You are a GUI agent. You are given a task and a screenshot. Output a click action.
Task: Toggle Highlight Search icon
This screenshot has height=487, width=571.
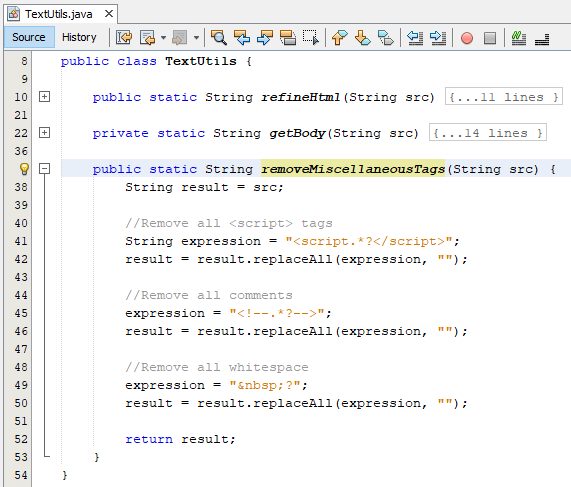(x=288, y=38)
